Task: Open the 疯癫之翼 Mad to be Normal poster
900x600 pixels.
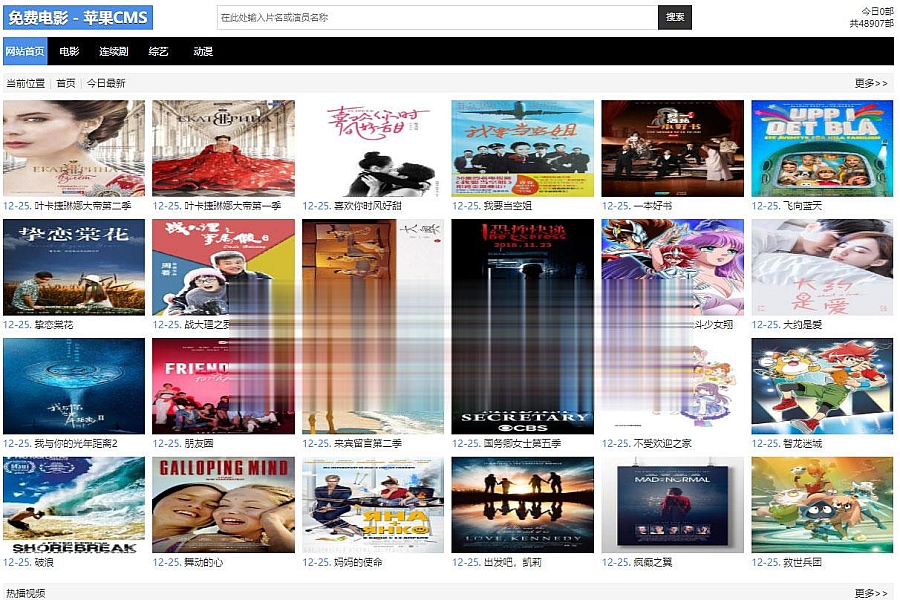Action: point(673,505)
